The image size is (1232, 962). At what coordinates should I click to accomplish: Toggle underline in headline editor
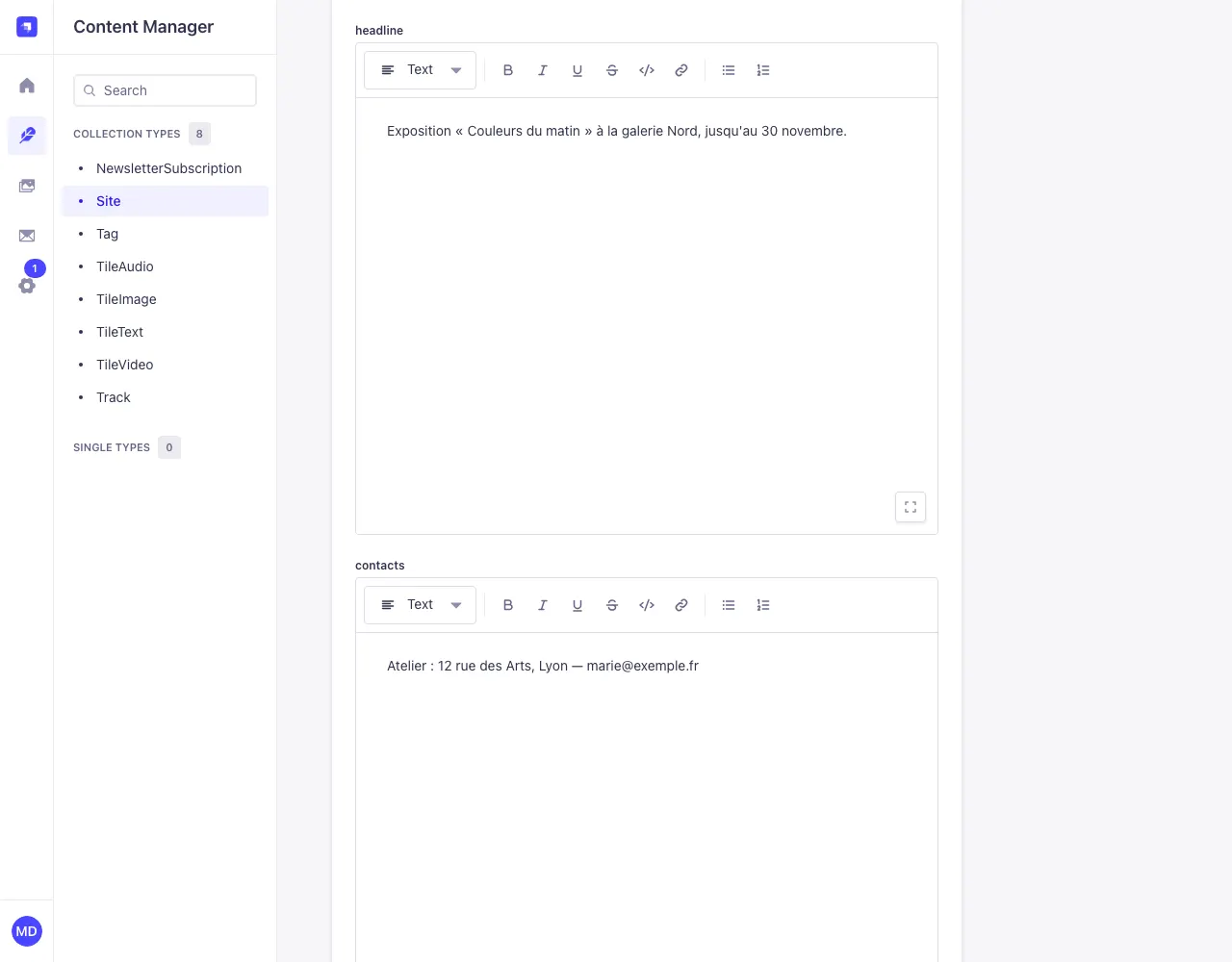[577, 70]
